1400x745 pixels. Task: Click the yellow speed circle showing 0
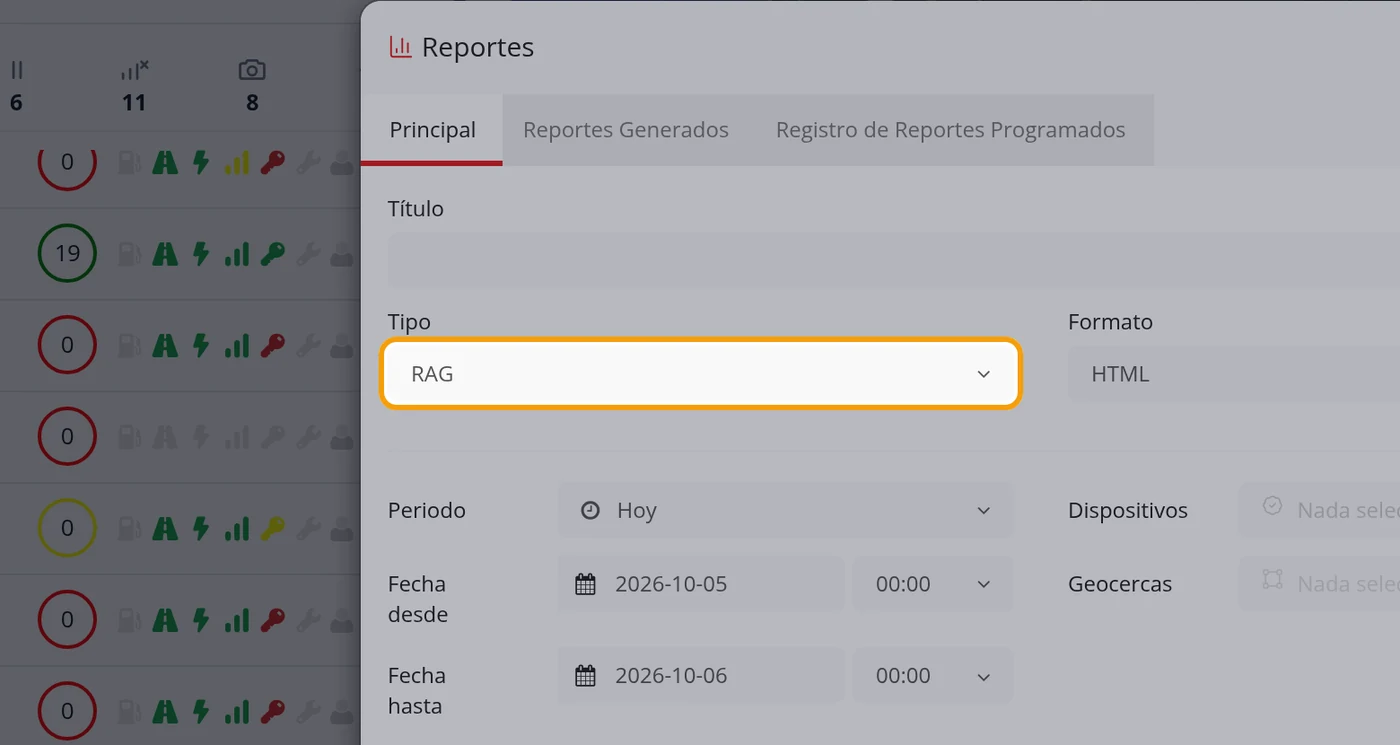pyautogui.click(x=67, y=528)
